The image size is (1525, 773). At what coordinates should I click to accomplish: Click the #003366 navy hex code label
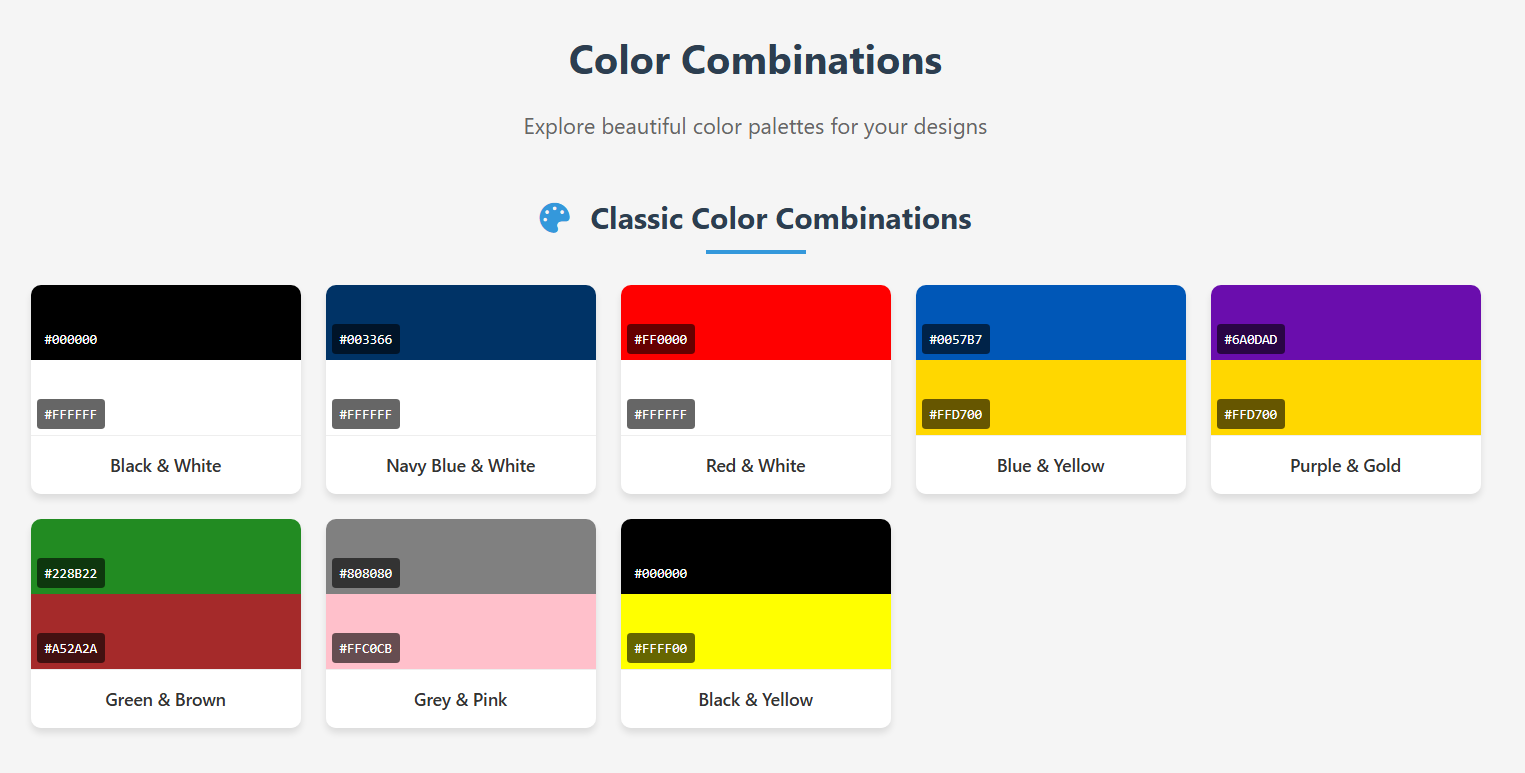pos(366,339)
